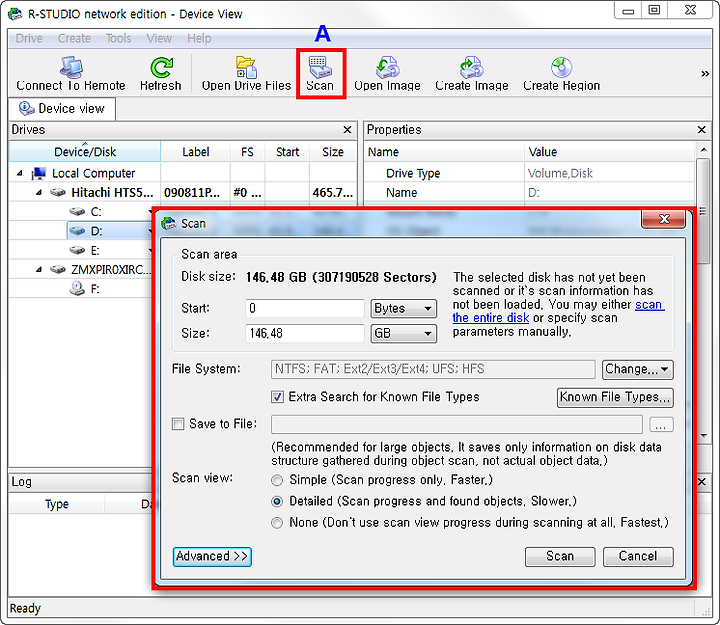The height and width of the screenshot is (625, 720).
Task: Collapse the Local Computer tree node
Action: [19, 173]
